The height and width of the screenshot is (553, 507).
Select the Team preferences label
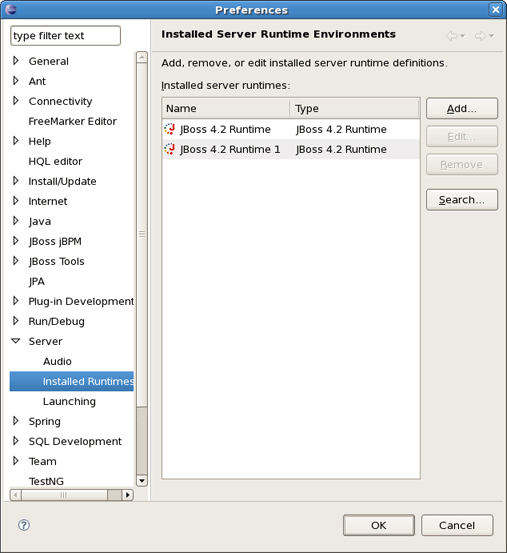[x=42, y=461]
